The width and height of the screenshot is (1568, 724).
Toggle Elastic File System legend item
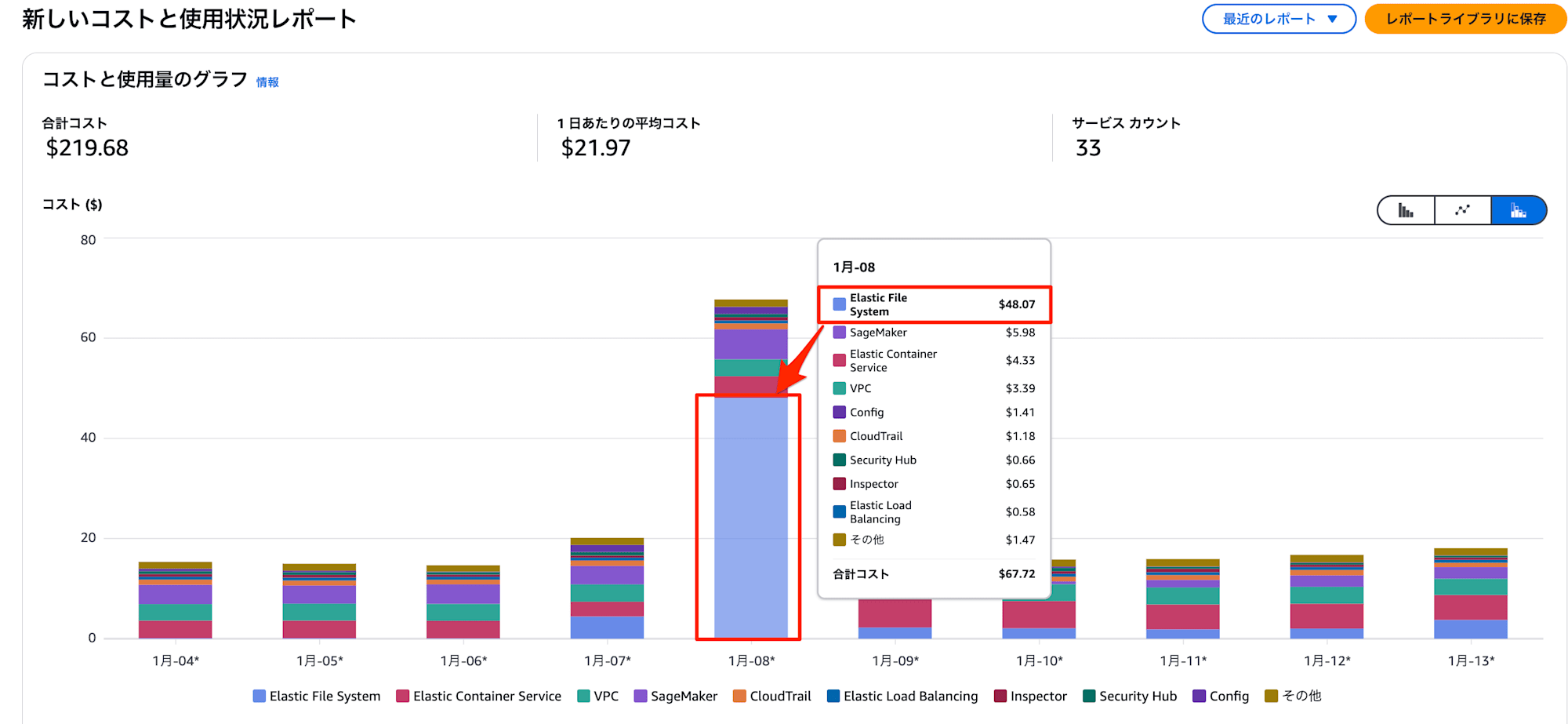317,696
